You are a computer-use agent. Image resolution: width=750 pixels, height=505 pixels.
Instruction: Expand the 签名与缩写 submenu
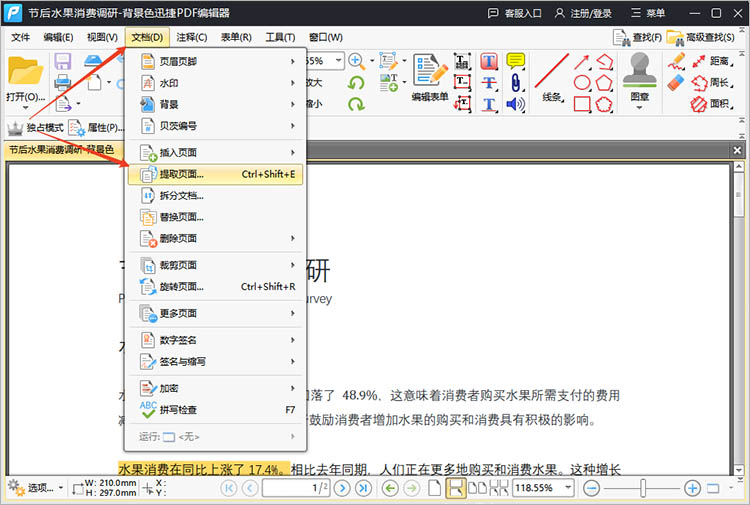click(215, 362)
